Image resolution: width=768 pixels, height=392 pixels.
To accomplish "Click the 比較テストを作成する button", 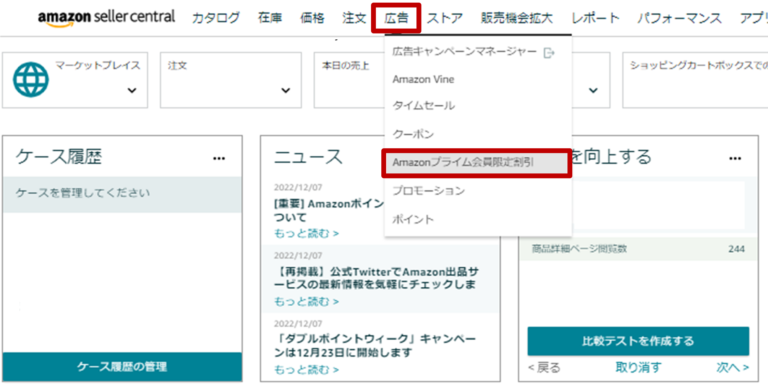I will coord(638,341).
